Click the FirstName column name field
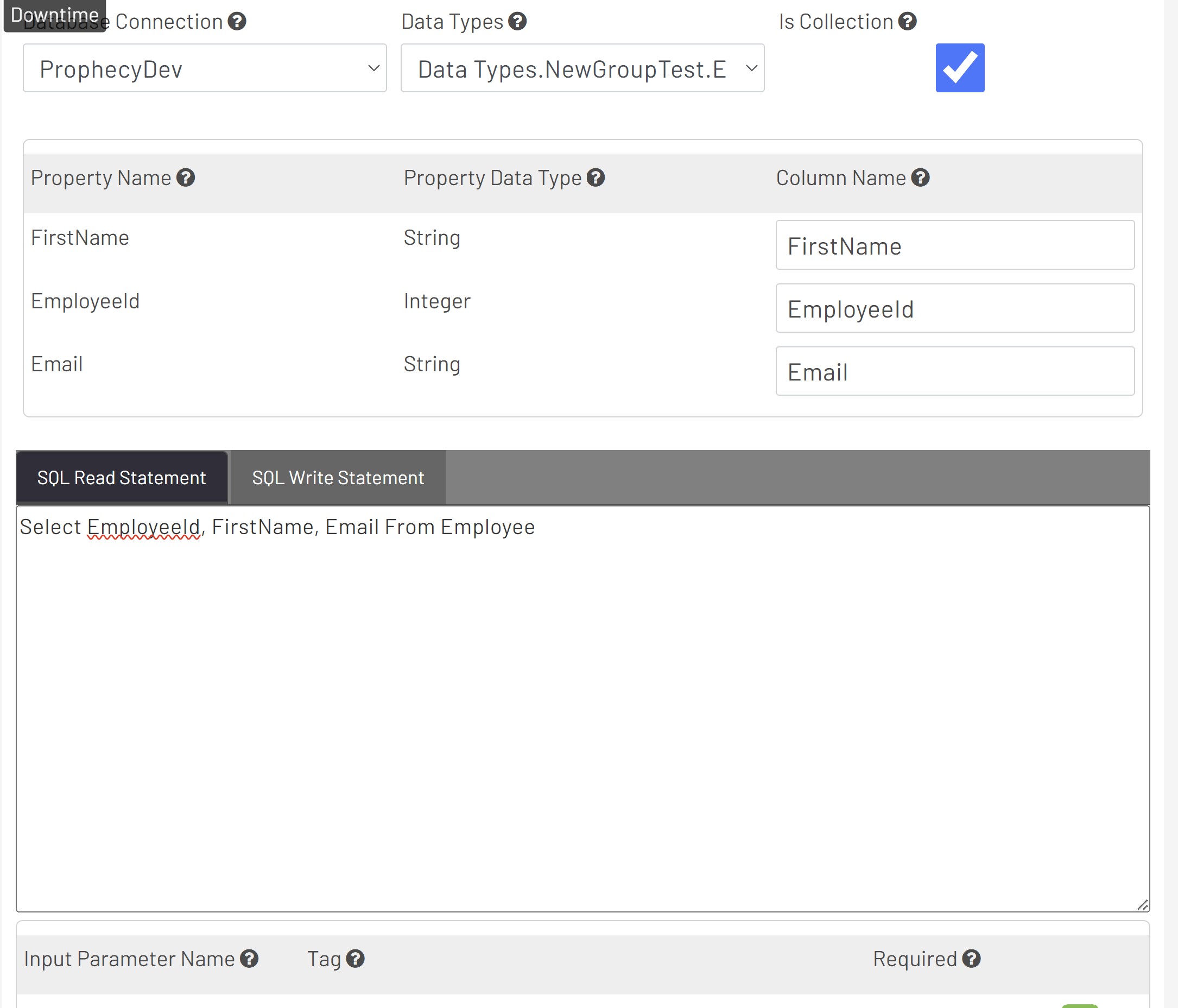Viewport: 1178px width, 1008px height. click(955, 245)
